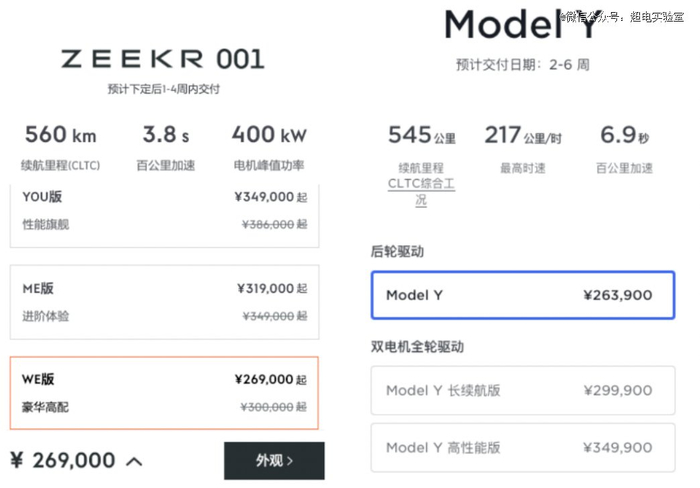Click the 3.8 s acceleration figure
The height and width of the screenshot is (488, 700).
pos(167,135)
